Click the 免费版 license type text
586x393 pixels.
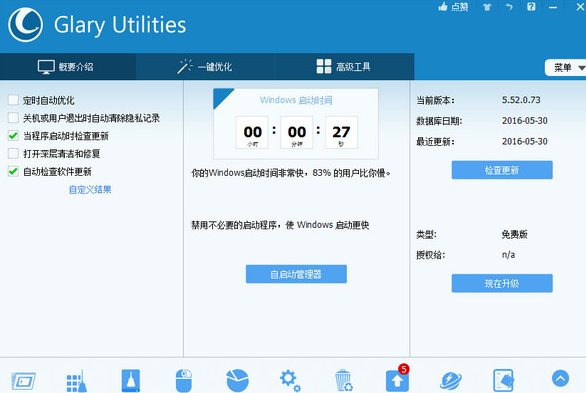point(515,234)
